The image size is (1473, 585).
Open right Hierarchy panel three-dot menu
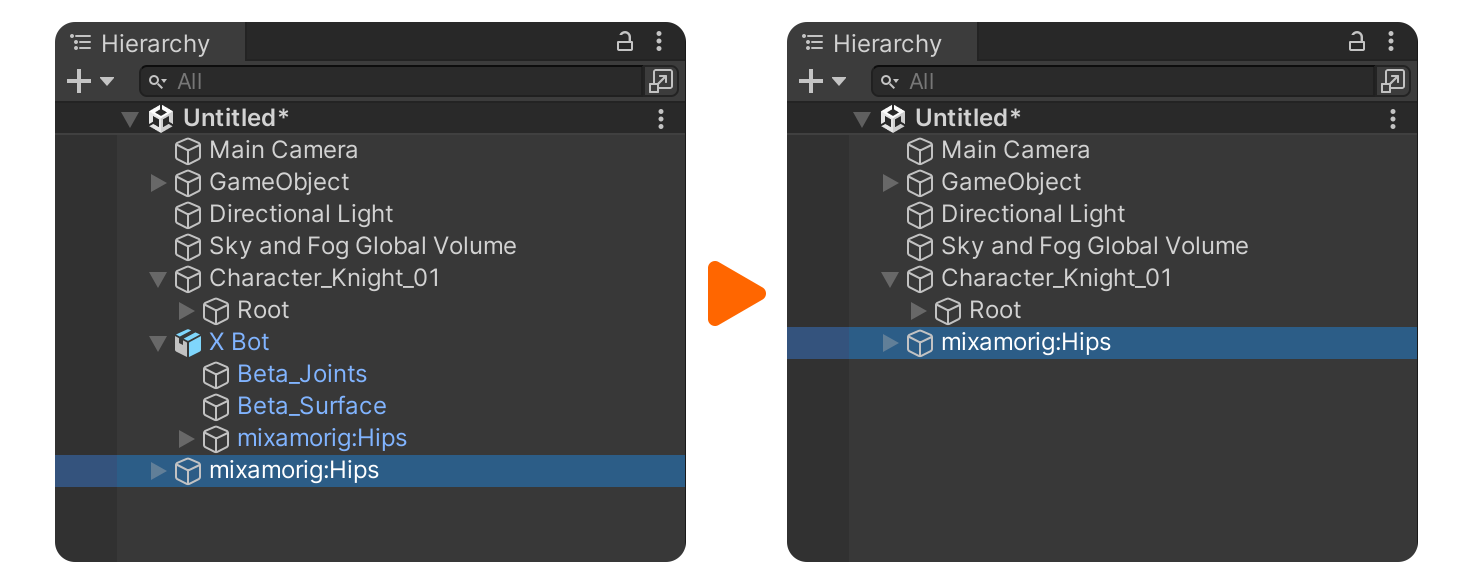pos(1391,42)
